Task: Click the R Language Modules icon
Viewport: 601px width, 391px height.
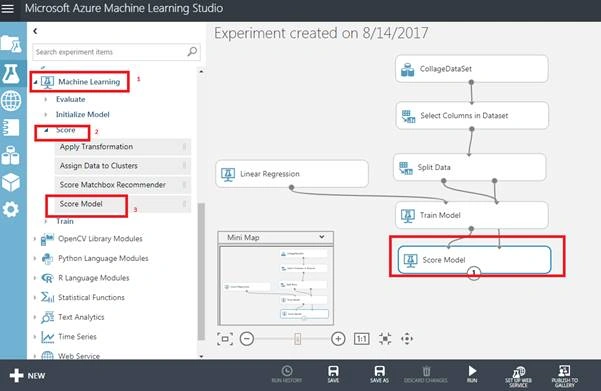Action: pos(47,278)
